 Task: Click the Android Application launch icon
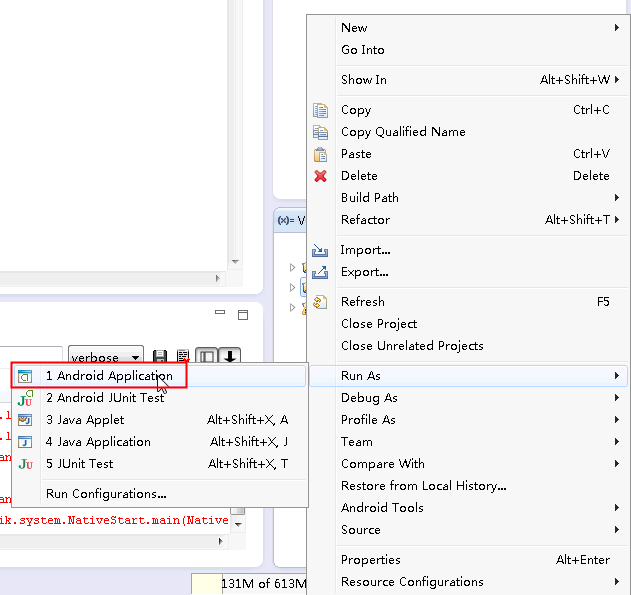click(25, 376)
